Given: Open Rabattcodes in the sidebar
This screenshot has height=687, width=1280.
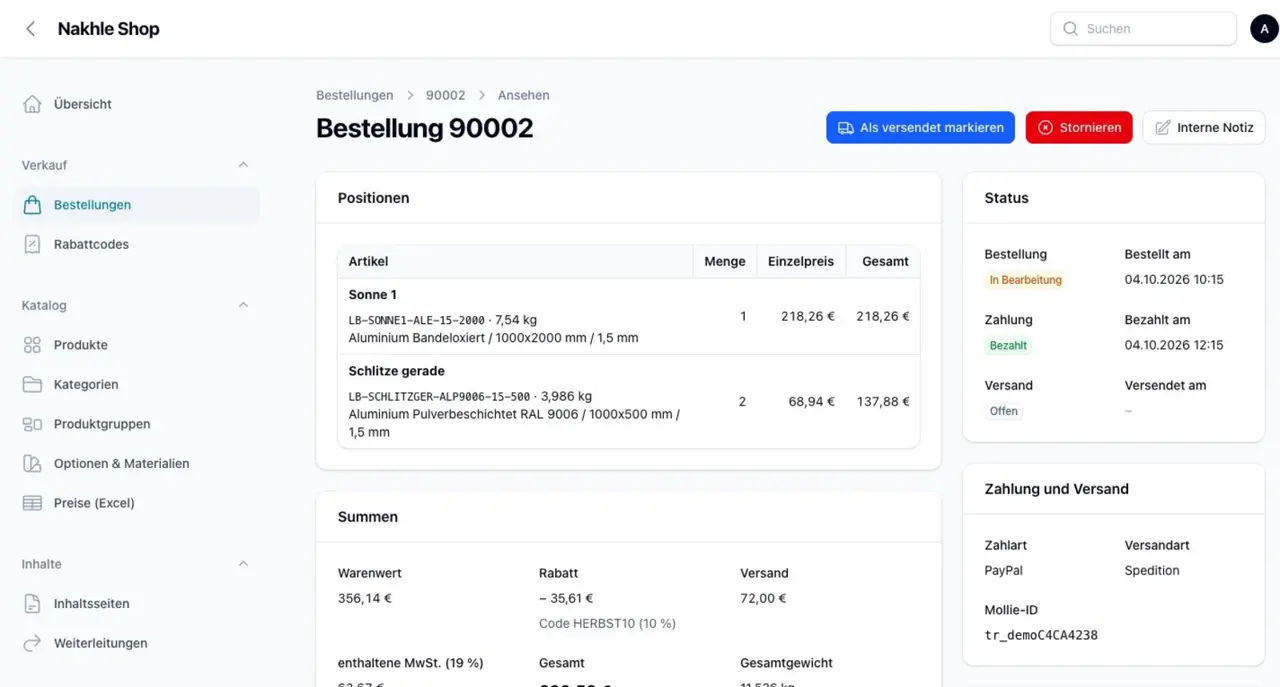Looking at the screenshot, I should (136, 244).
